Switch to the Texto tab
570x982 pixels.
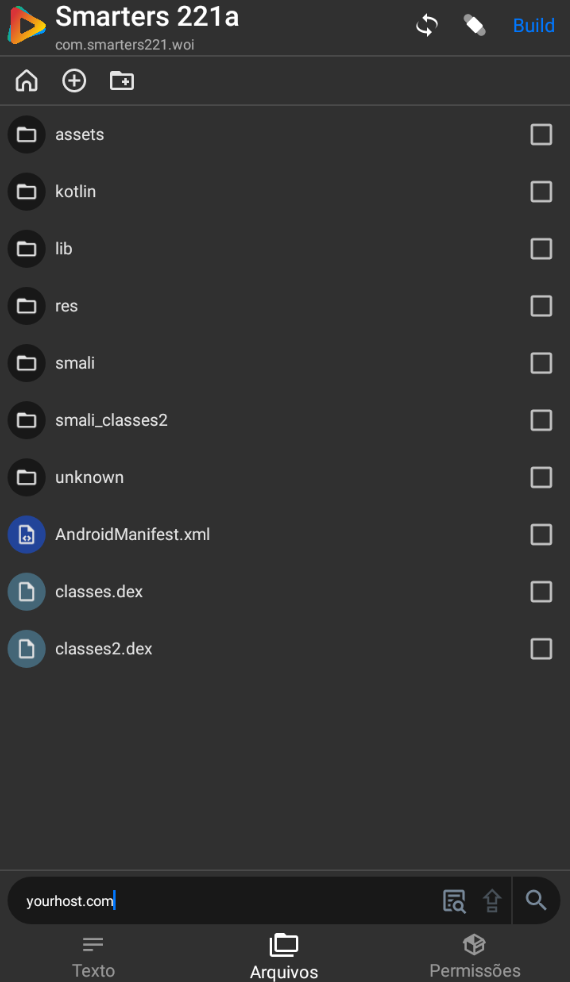coord(93,956)
